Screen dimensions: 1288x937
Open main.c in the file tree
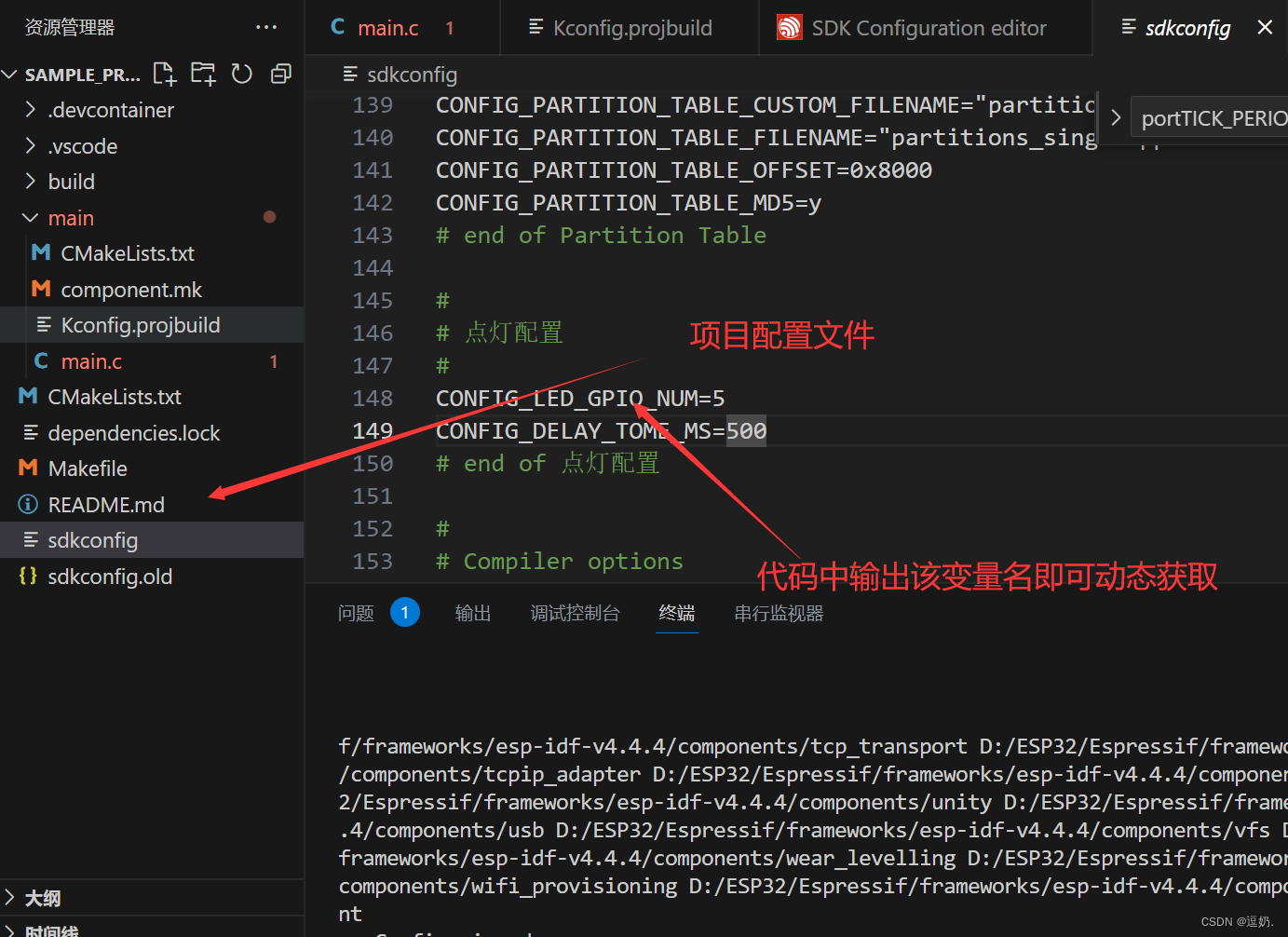point(152,360)
